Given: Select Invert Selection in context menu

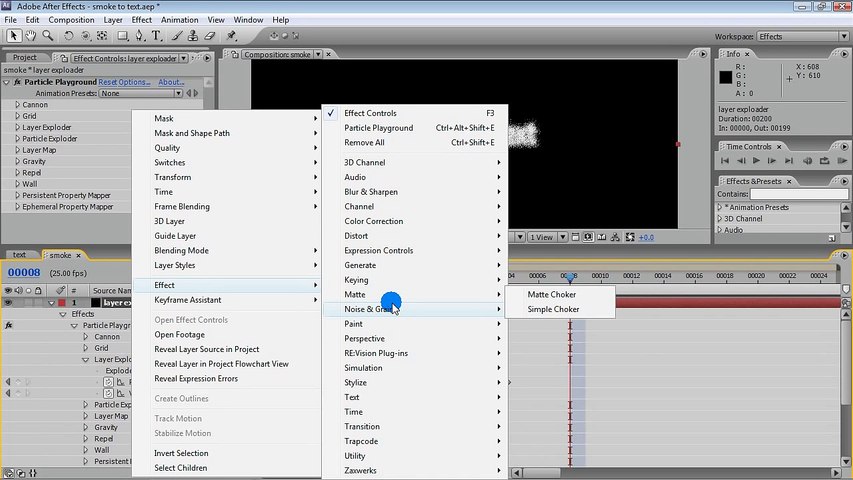Looking at the screenshot, I should point(226,453).
